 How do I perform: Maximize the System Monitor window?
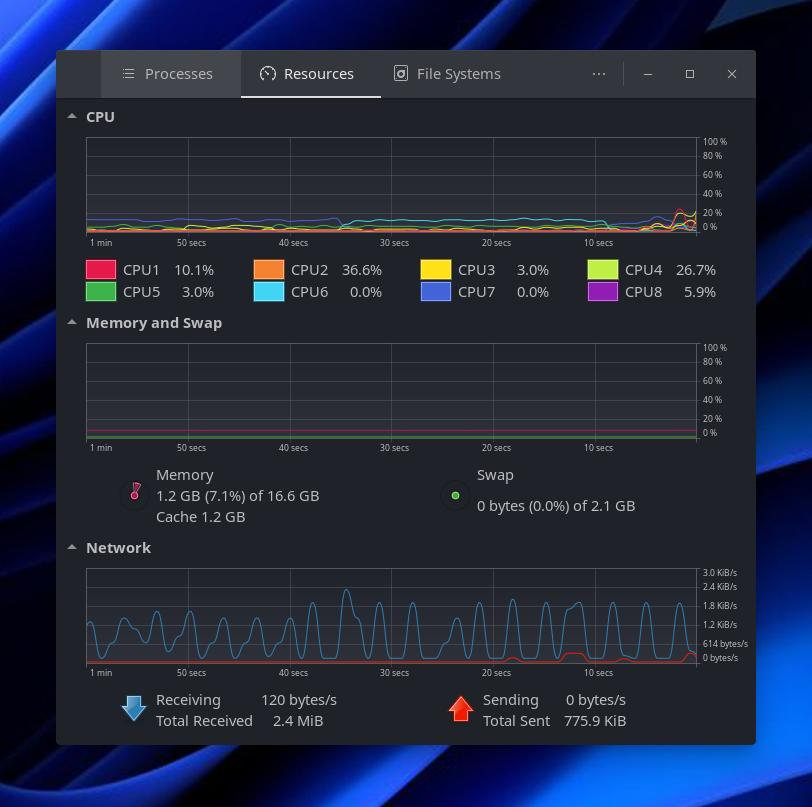point(689,74)
